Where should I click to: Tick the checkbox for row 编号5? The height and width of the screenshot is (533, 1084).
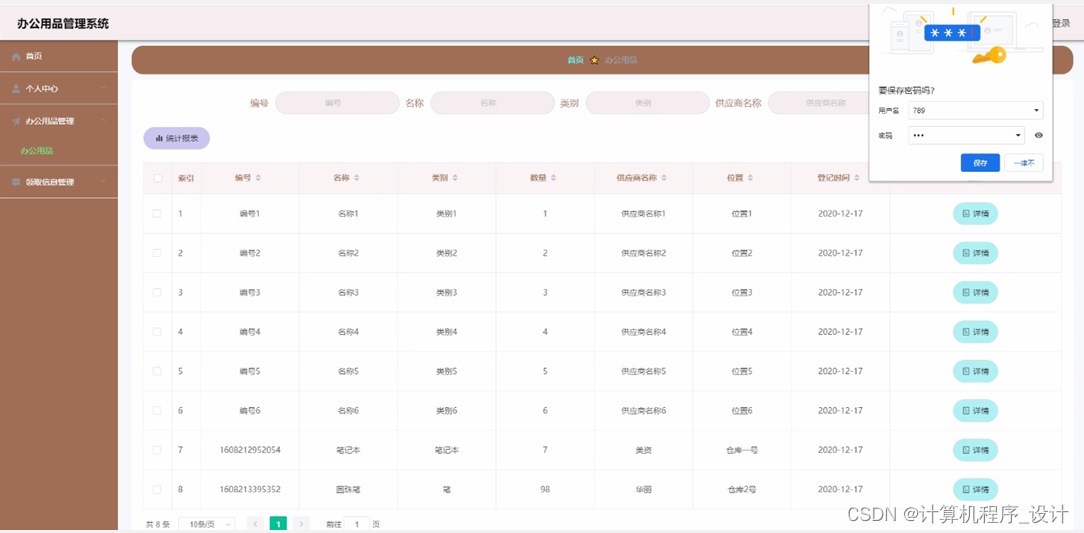click(158, 371)
